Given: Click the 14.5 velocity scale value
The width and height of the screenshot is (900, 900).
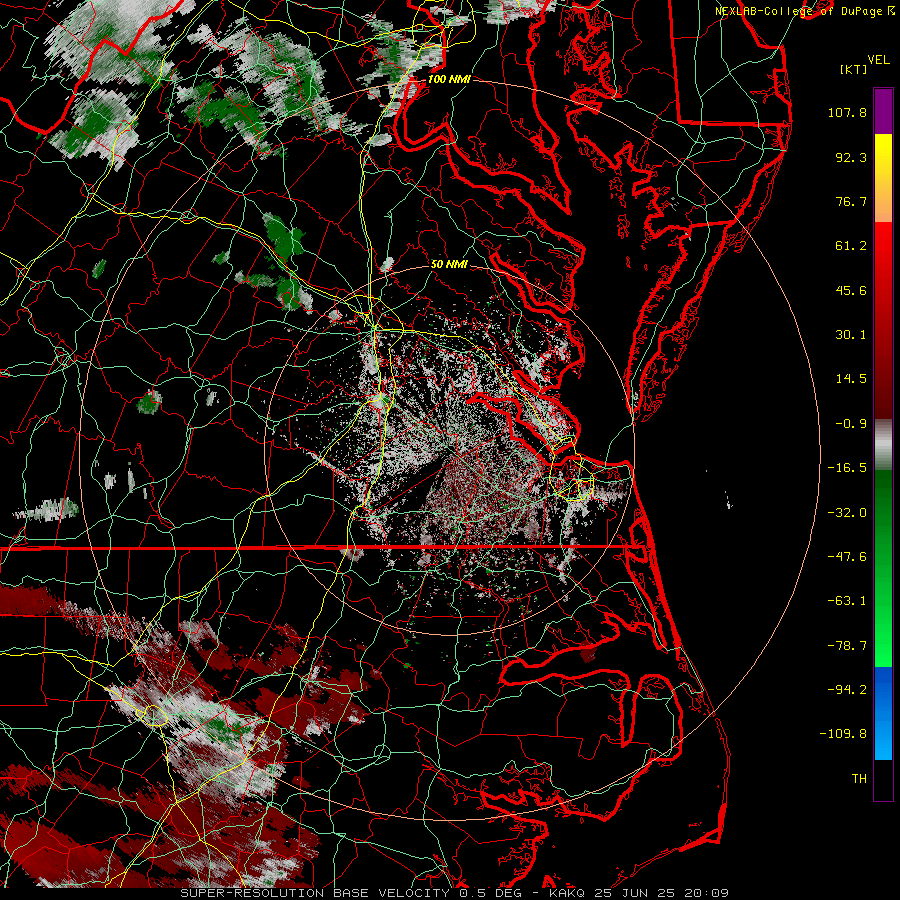Looking at the screenshot, I should pyautogui.click(x=851, y=379).
